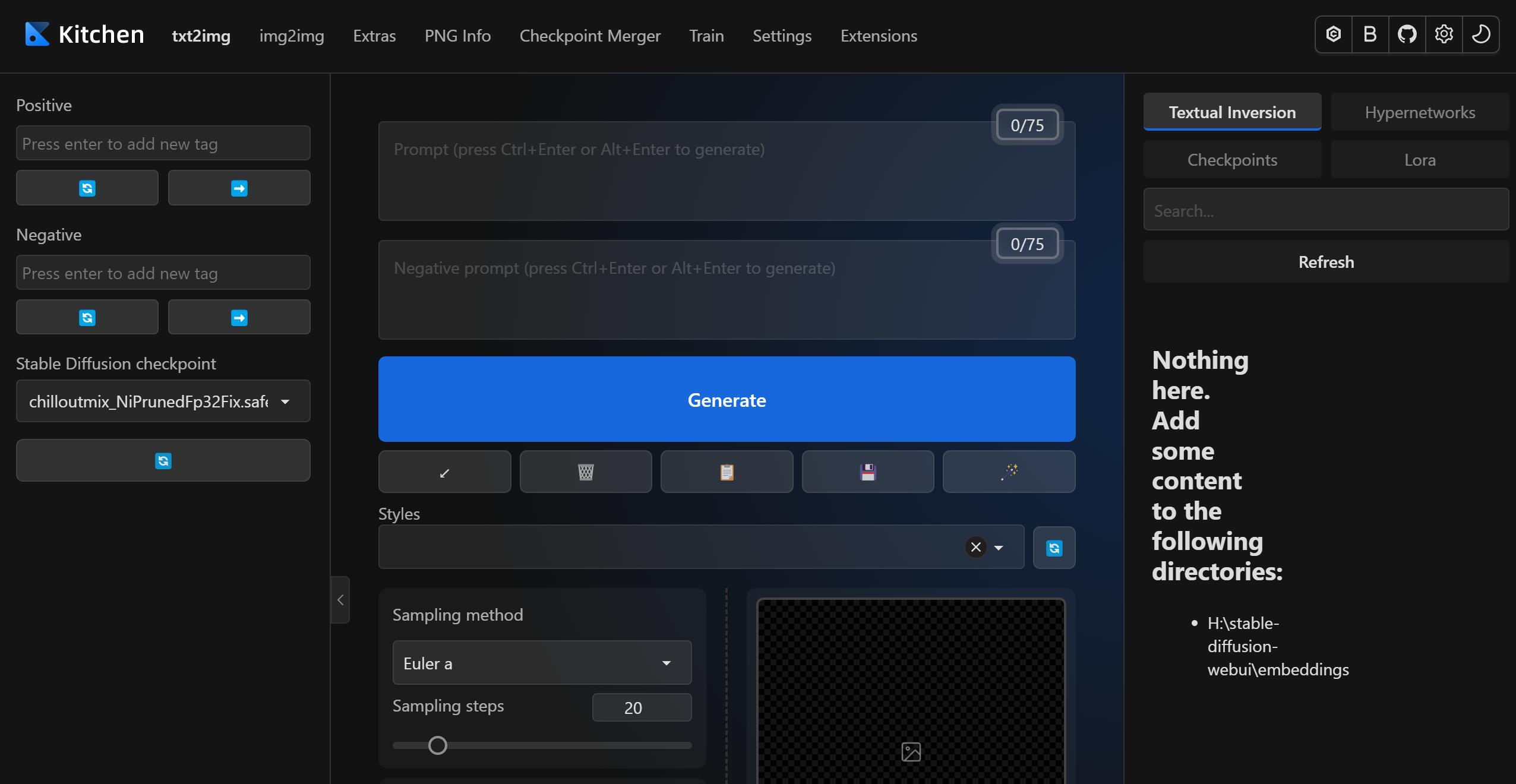The width and height of the screenshot is (1516, 784).
Task: Click the clipboard paste-styles icon
Action: [727, 472]
